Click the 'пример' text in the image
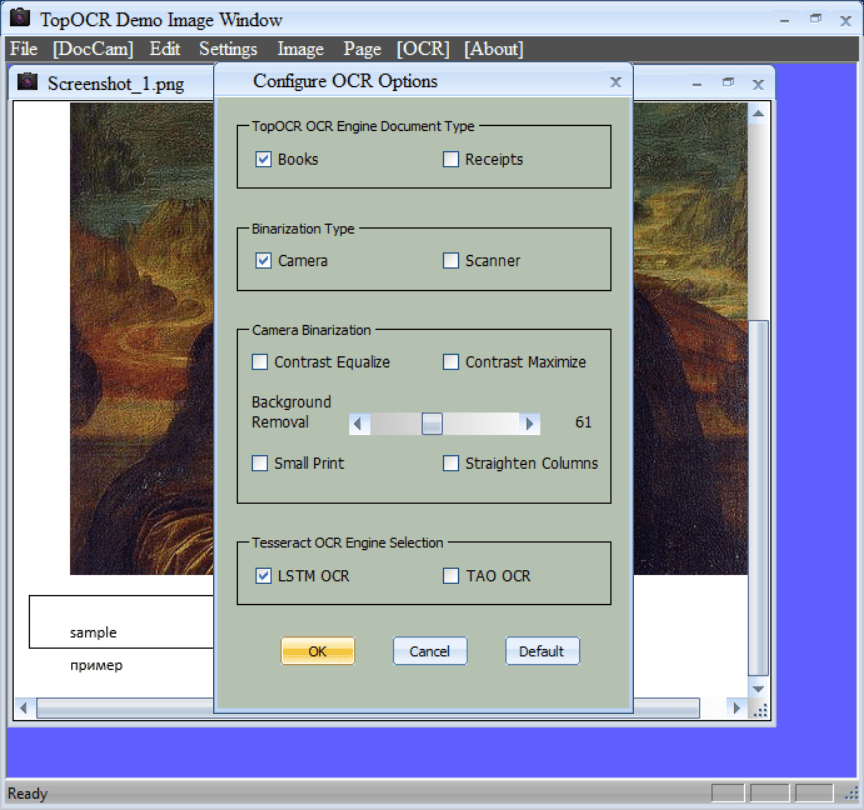 coord(96,666)
